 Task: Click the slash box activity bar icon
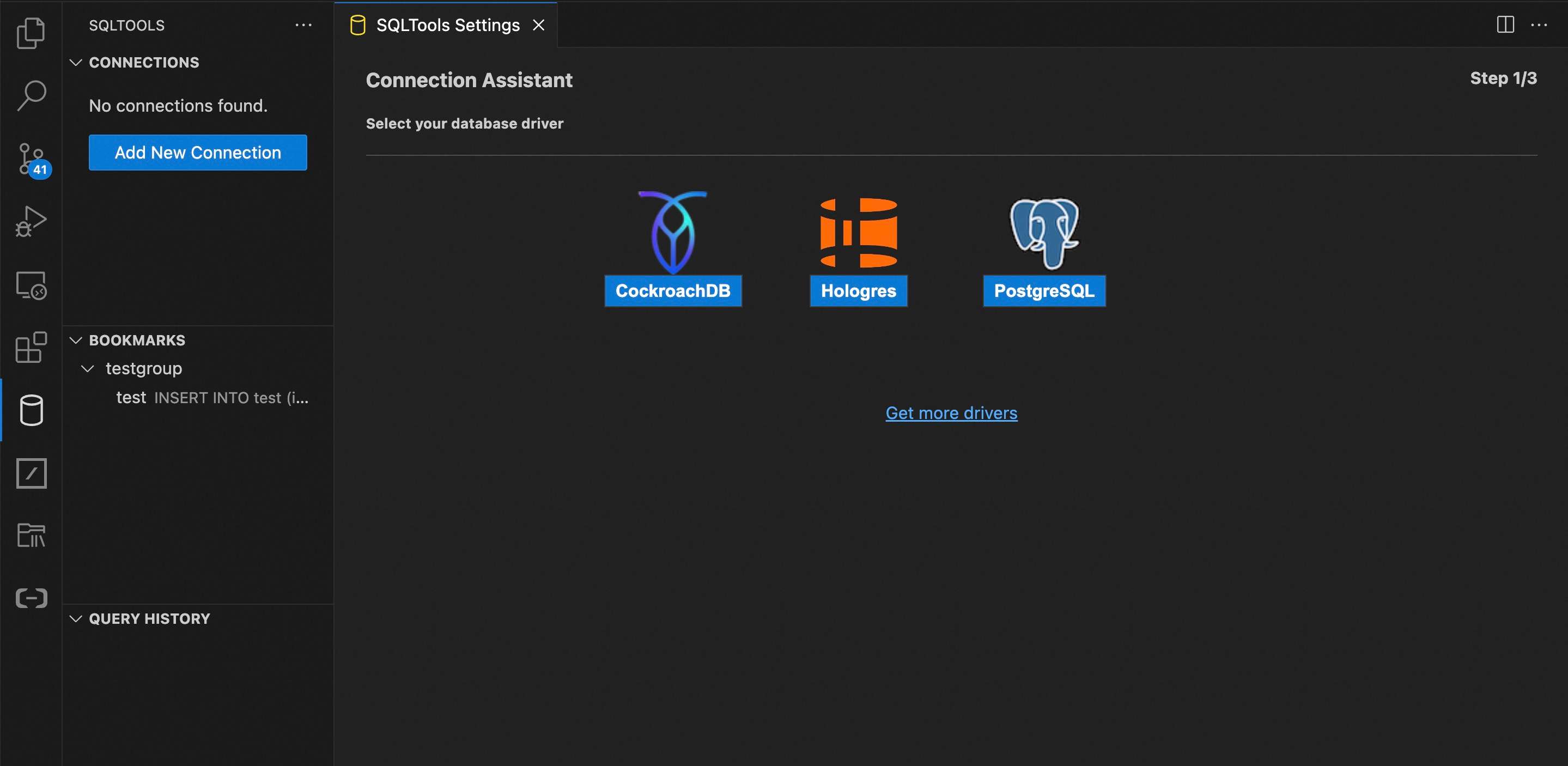tap(31, 473)
